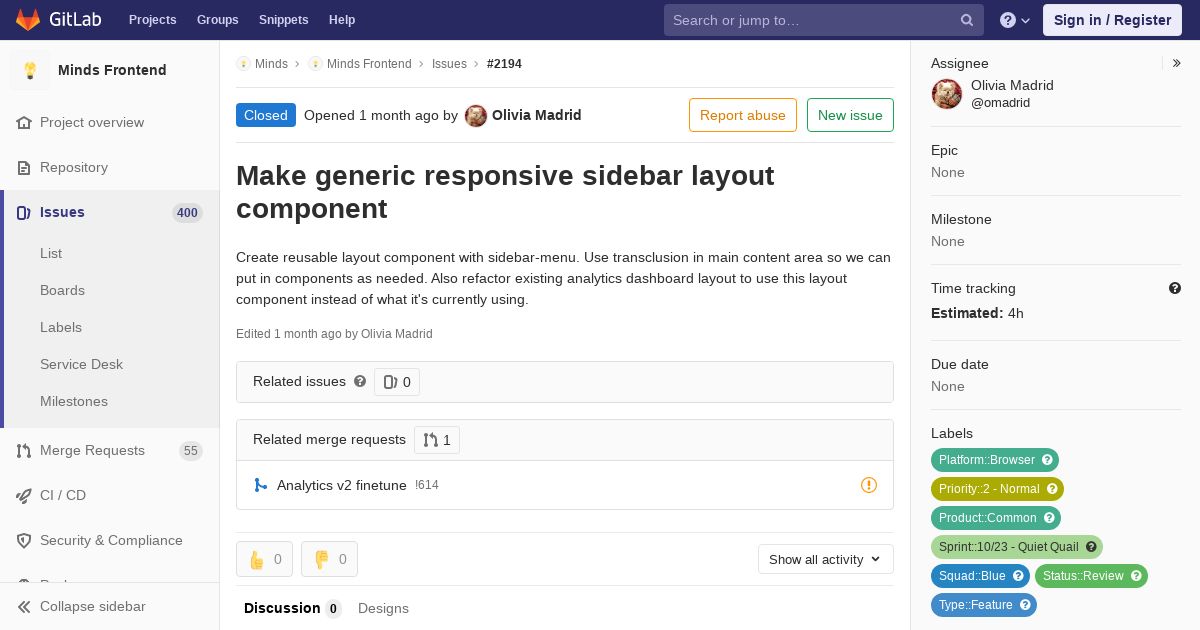Open Boards in the sidebar
1200x630 pixels.
[x=62, y=290]
